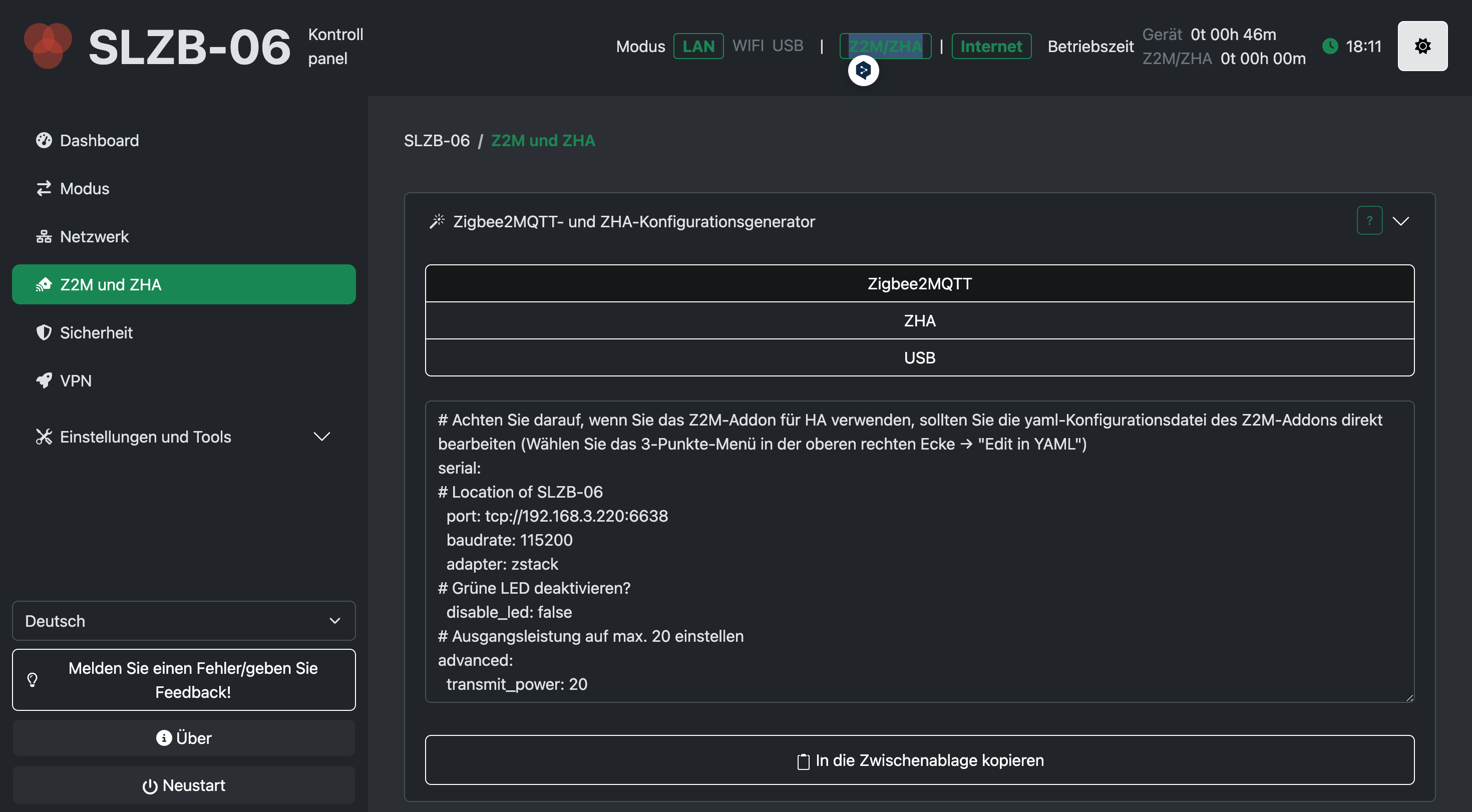Click the SLZB-06 breadcrumb link
The width and height of the screenshot is (1472, 812).
[x=437, y=141]
